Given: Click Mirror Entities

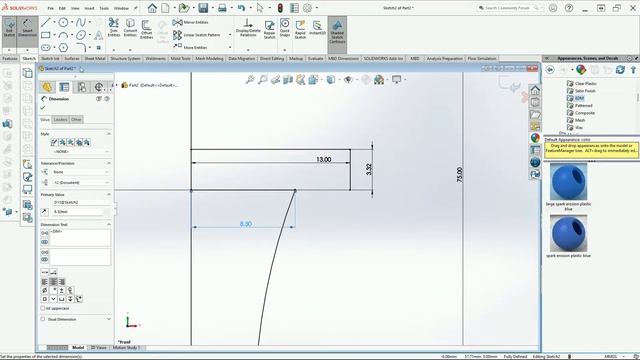Looking at the screenshot, I should (190, 22).
